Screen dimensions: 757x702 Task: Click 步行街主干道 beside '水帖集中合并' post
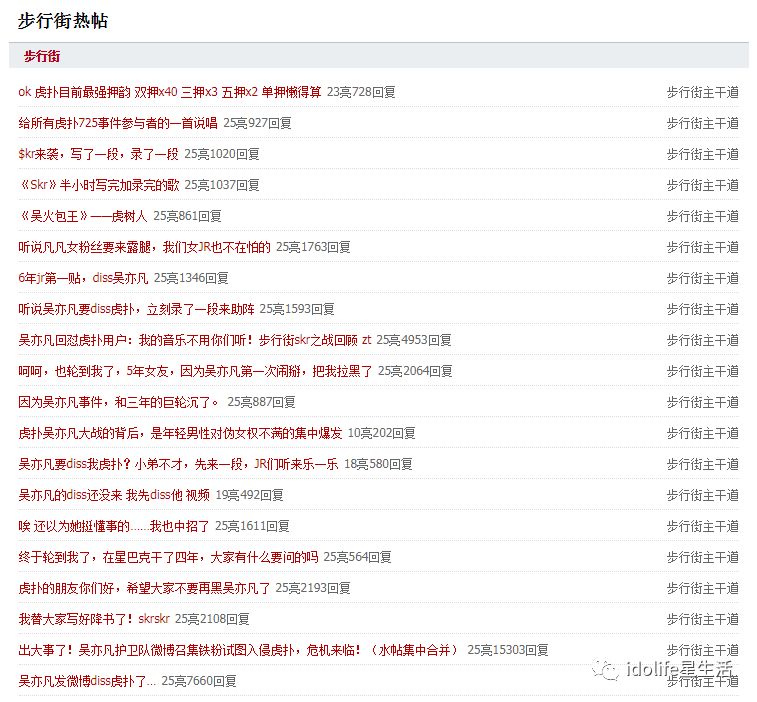[702, 650]
